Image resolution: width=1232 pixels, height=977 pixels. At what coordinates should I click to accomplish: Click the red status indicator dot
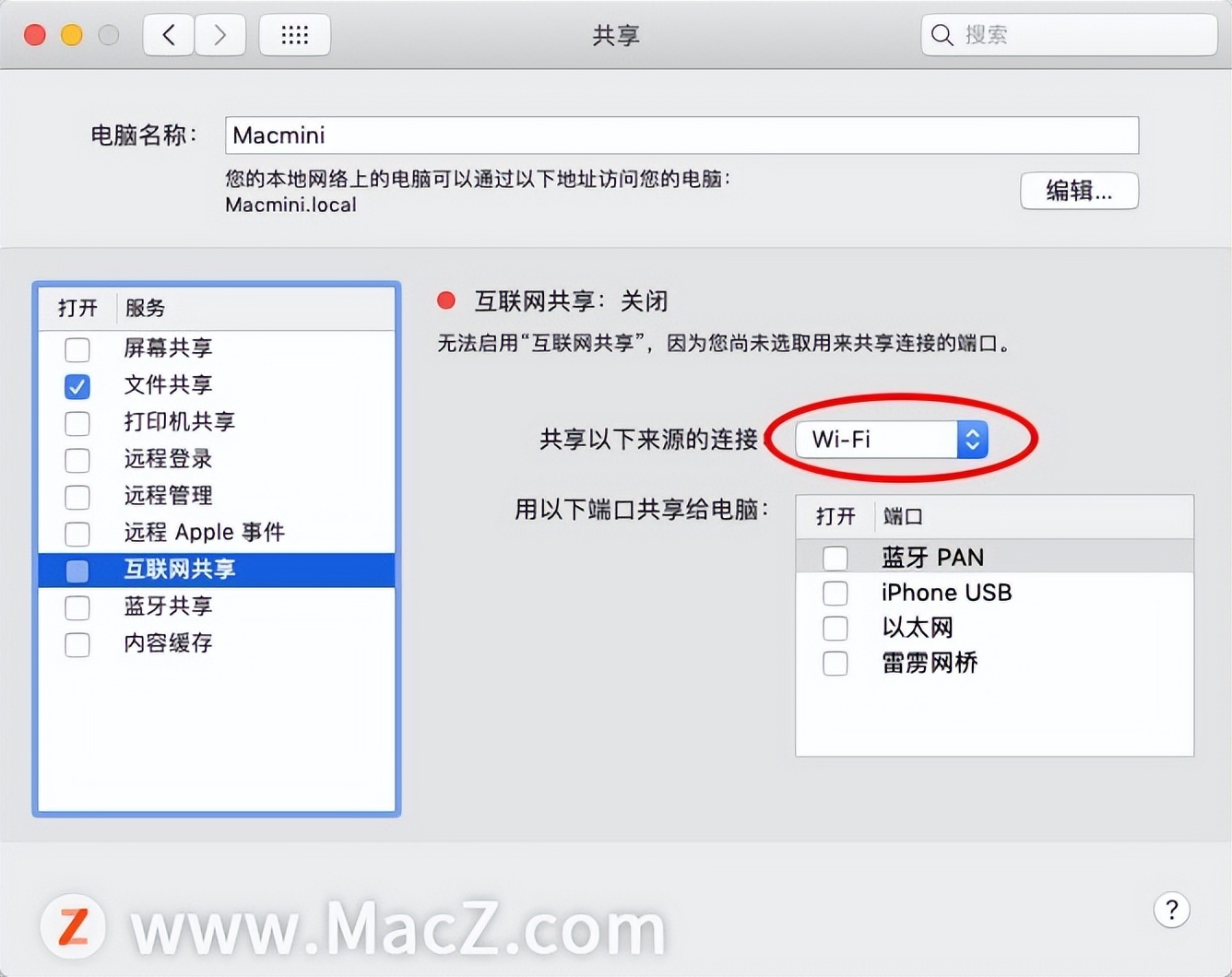tap(446, 300)
